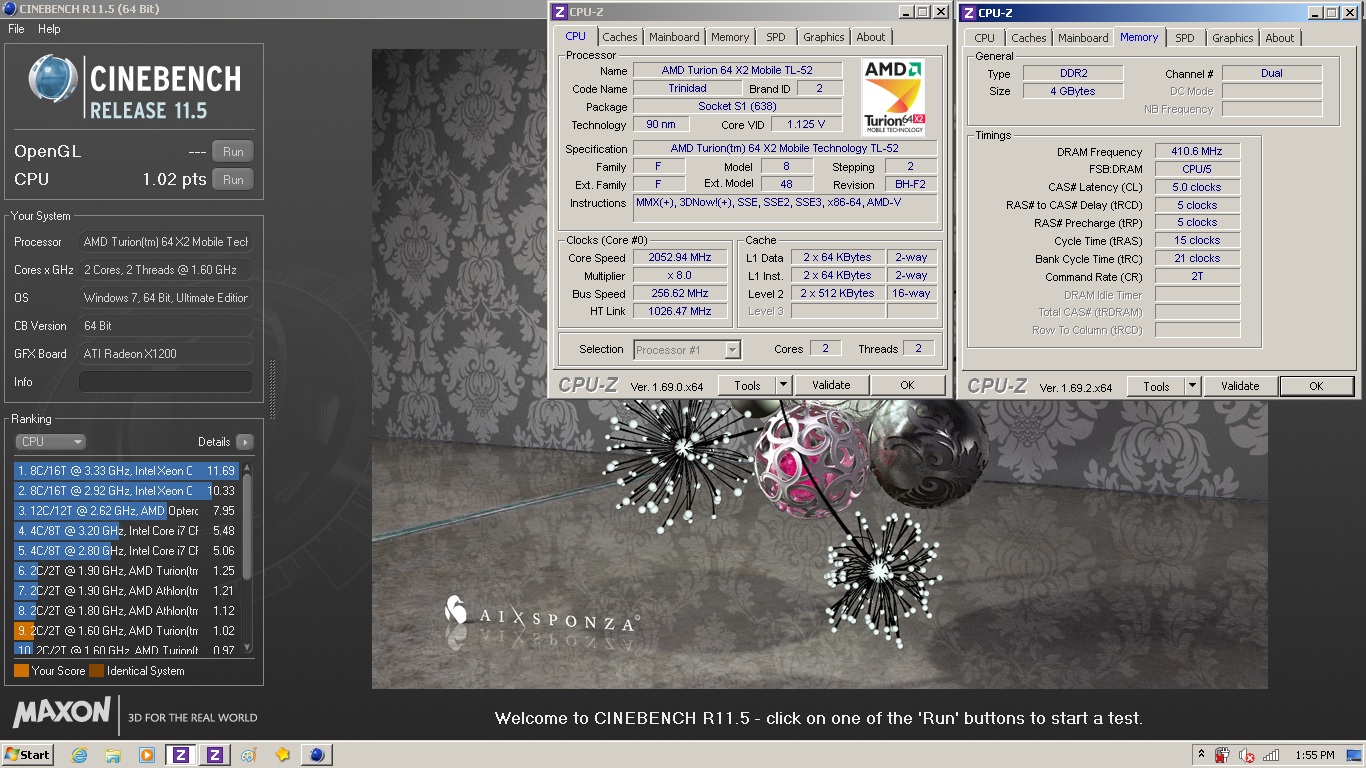This screenshot has height=768, width=1366.
Task: Click the yellow star taskbar icon
Action: tap(283, 755)
